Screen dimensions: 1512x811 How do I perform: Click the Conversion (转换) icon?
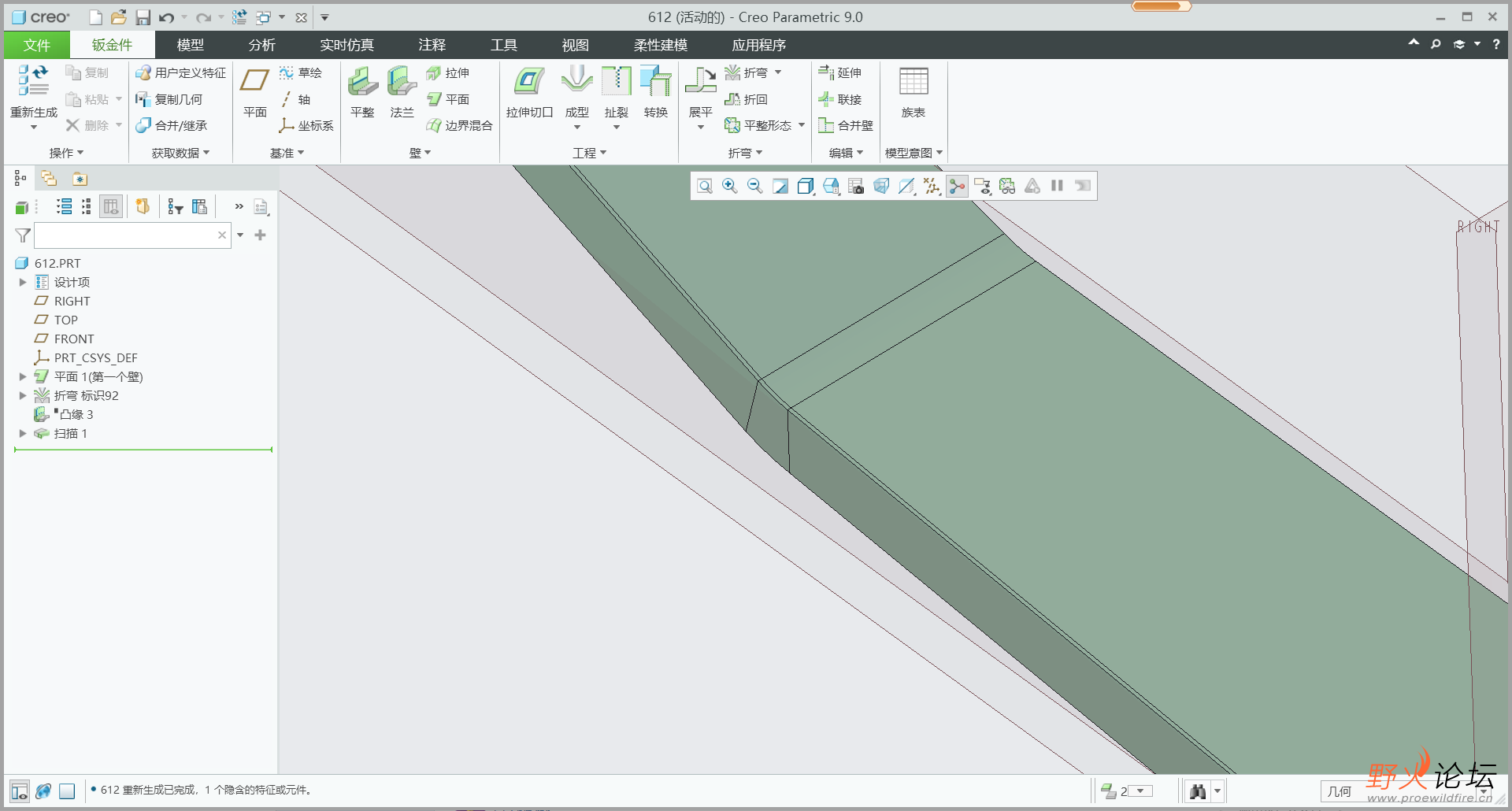[x=655, y=81]
